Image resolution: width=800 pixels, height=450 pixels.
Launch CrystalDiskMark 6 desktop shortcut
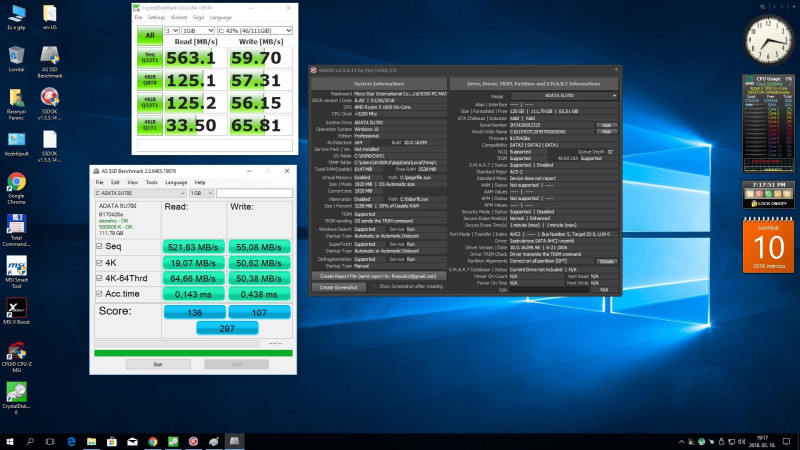pyautogui.click(x=16, y=398)
